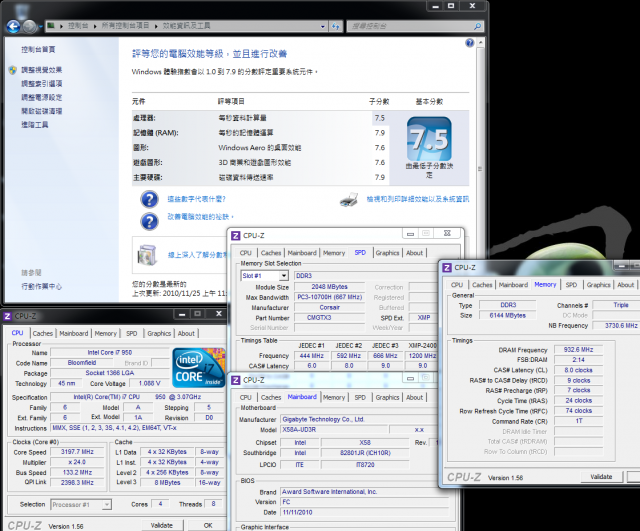The height and width of the screenshot is (531, 640).
Task: Click the scrollbar up arrow in Control Panel
Action: [x=480, y=42]
